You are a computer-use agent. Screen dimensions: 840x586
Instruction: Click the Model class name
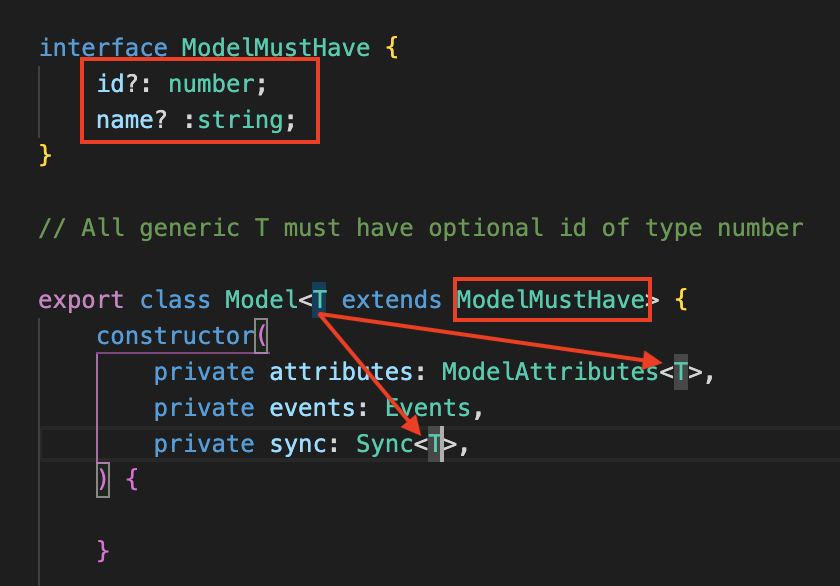click(261, 300)
